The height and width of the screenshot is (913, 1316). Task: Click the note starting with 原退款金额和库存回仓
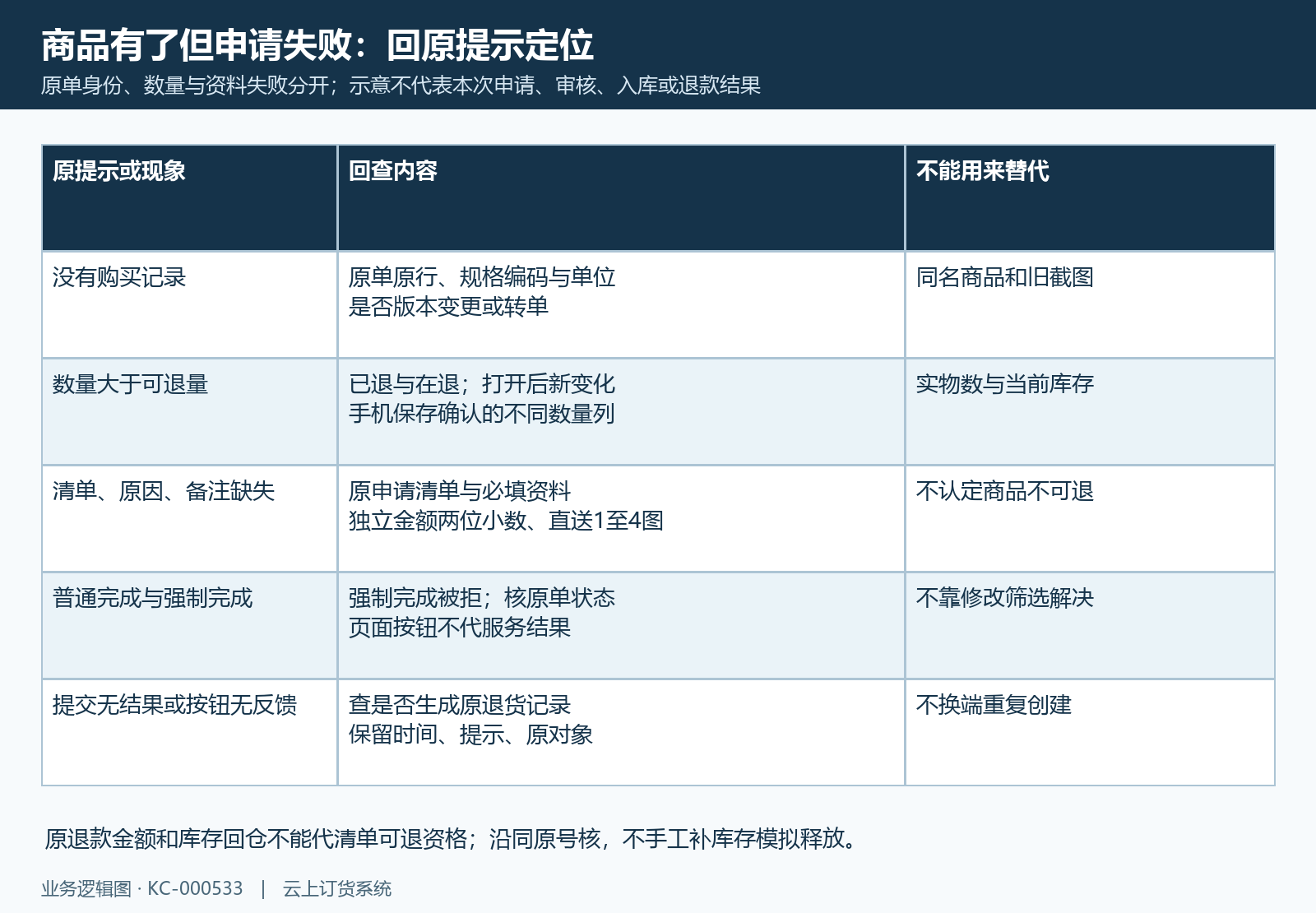(x=452, y=839)
